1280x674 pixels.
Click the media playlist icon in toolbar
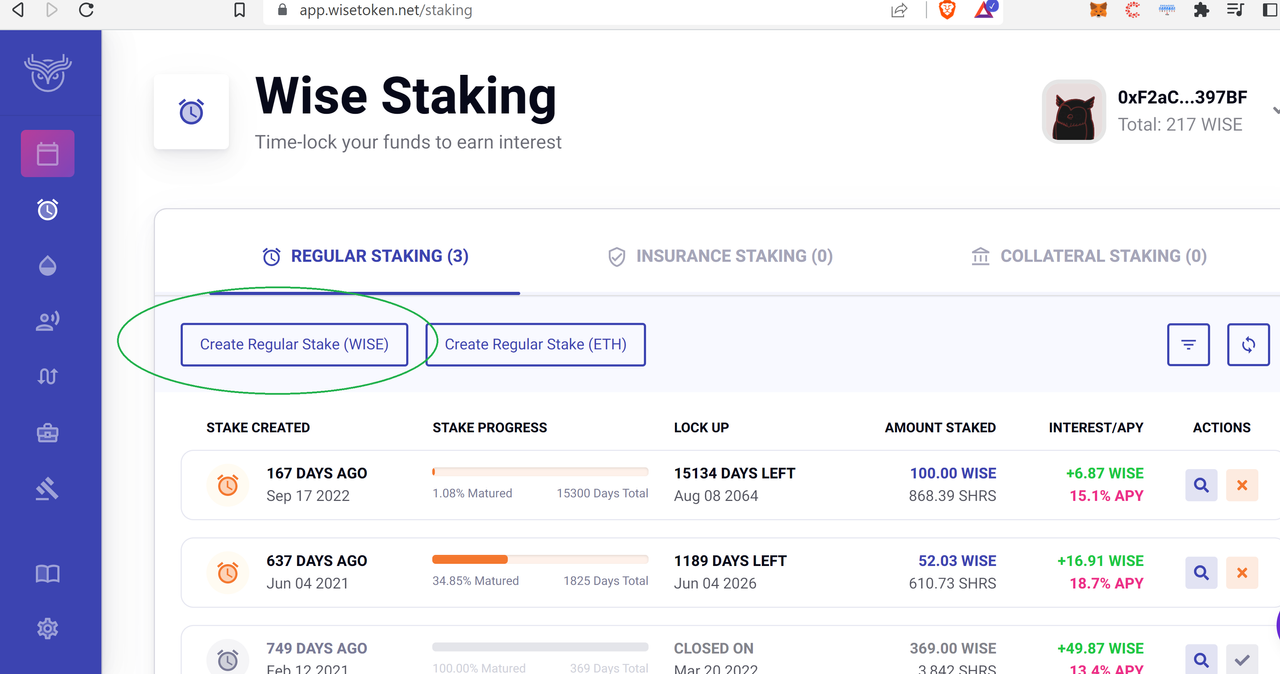(x=1236, y=10)
